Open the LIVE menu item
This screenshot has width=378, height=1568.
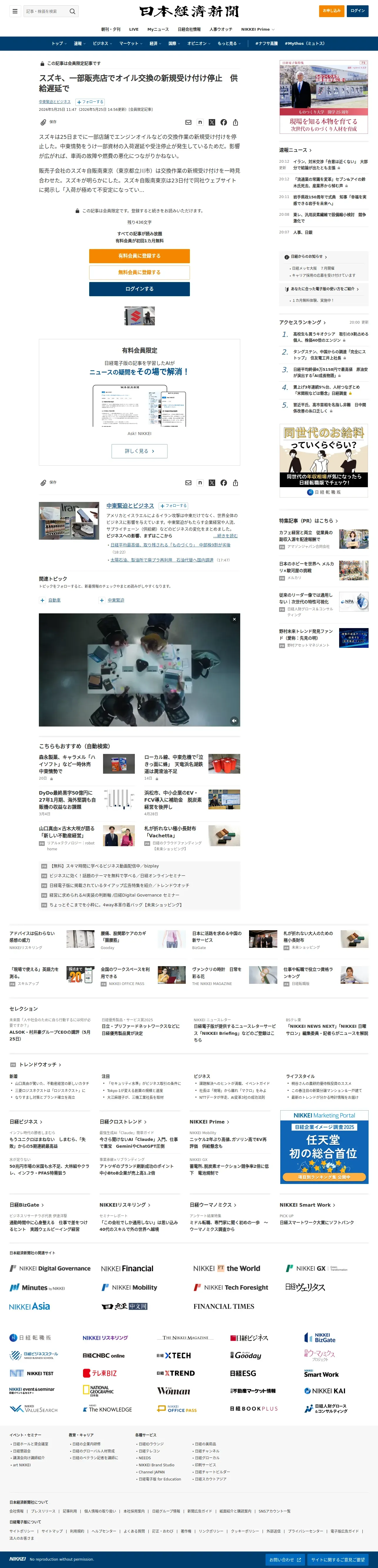134,29
